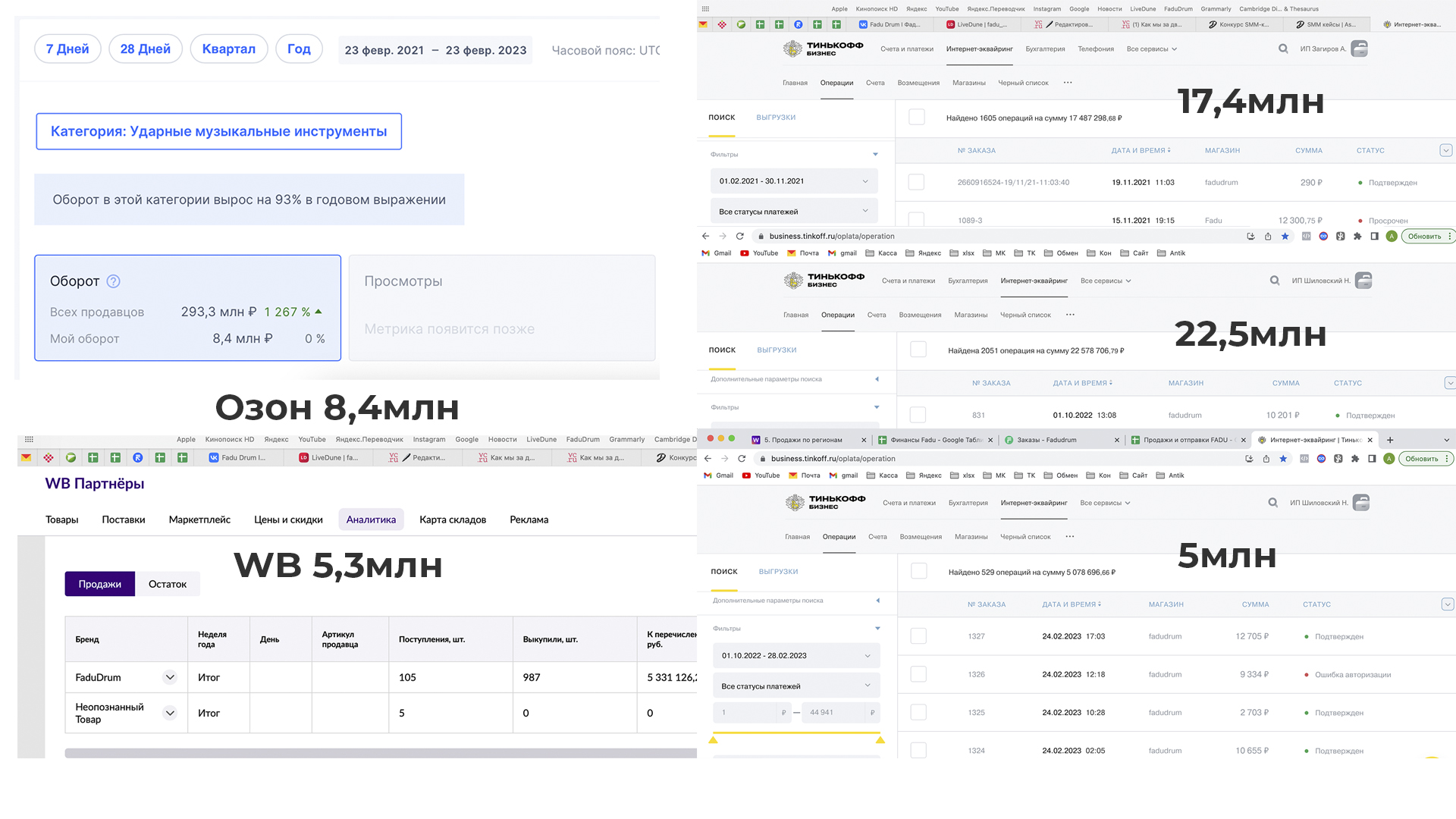1456x819 pixels.
Task: Click install-page icon in bottom browser address bar
Action: pyautogui.click(x=1249, y=458)
